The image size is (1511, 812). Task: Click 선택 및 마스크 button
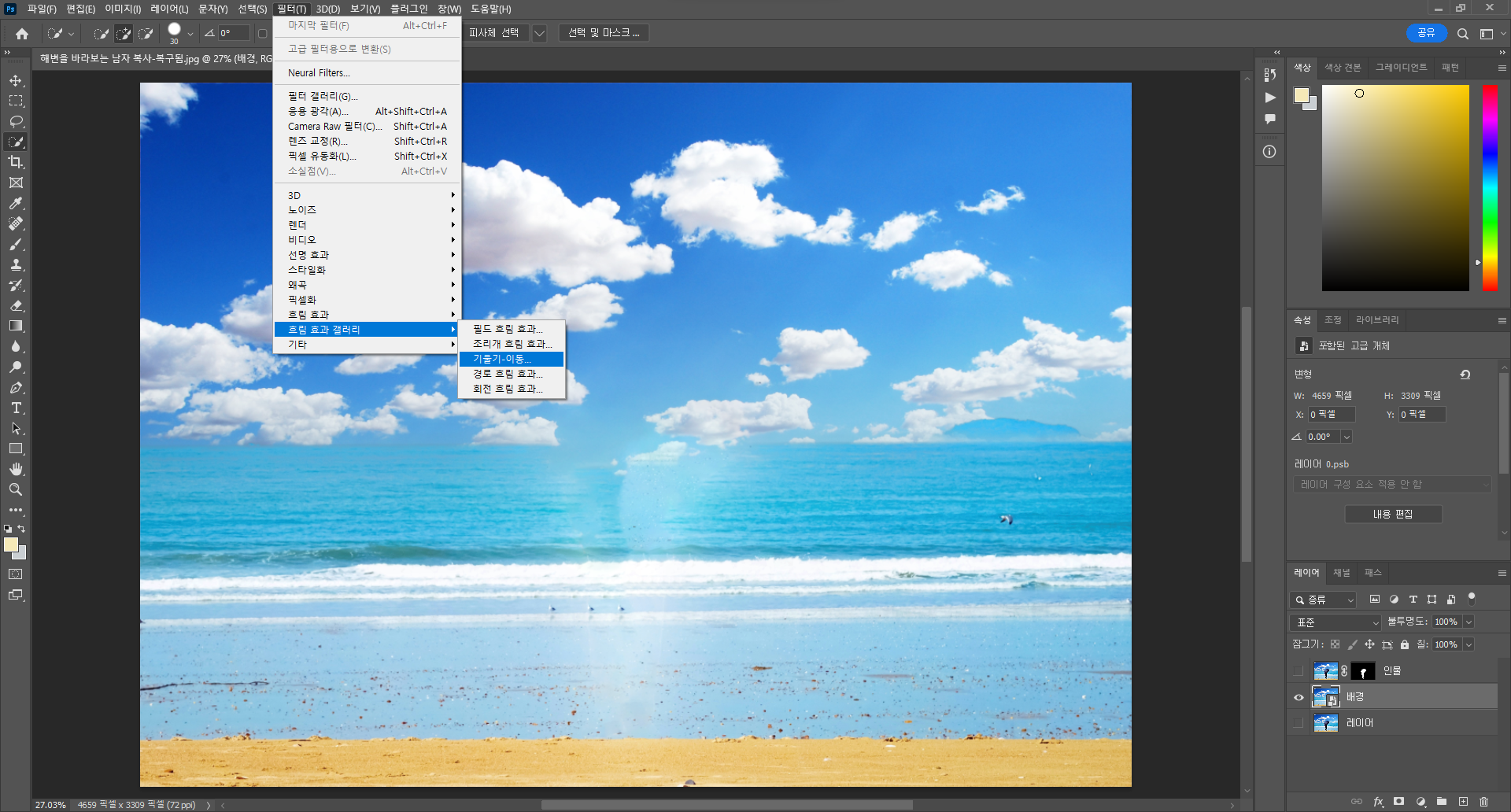point(604,33)
